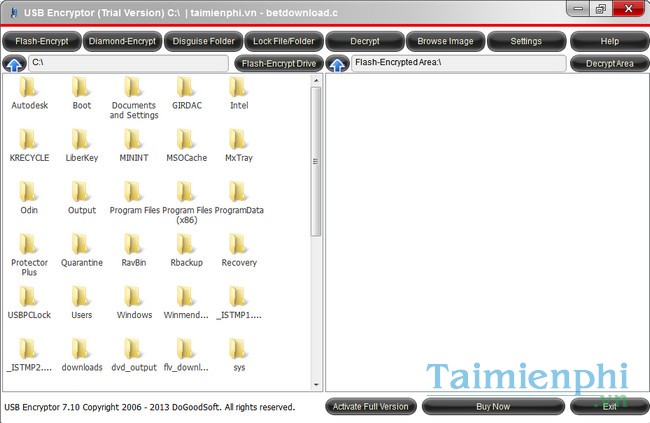This screenshot has width=650, height=423.
Task: Select the RavBin folder
Action: point(133,250)
